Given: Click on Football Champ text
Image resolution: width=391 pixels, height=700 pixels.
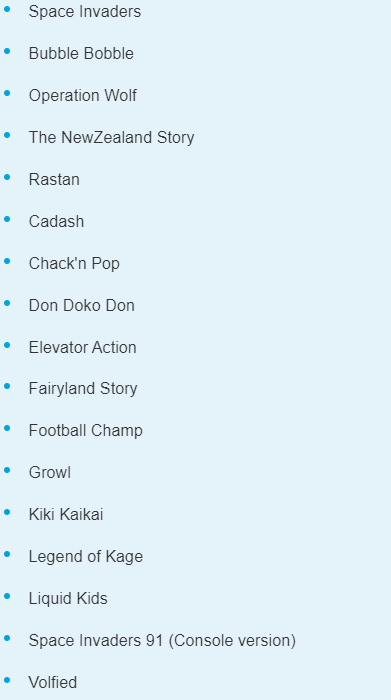Looking at the screenshot, I should pyautogui.click(x=86, y=430).
